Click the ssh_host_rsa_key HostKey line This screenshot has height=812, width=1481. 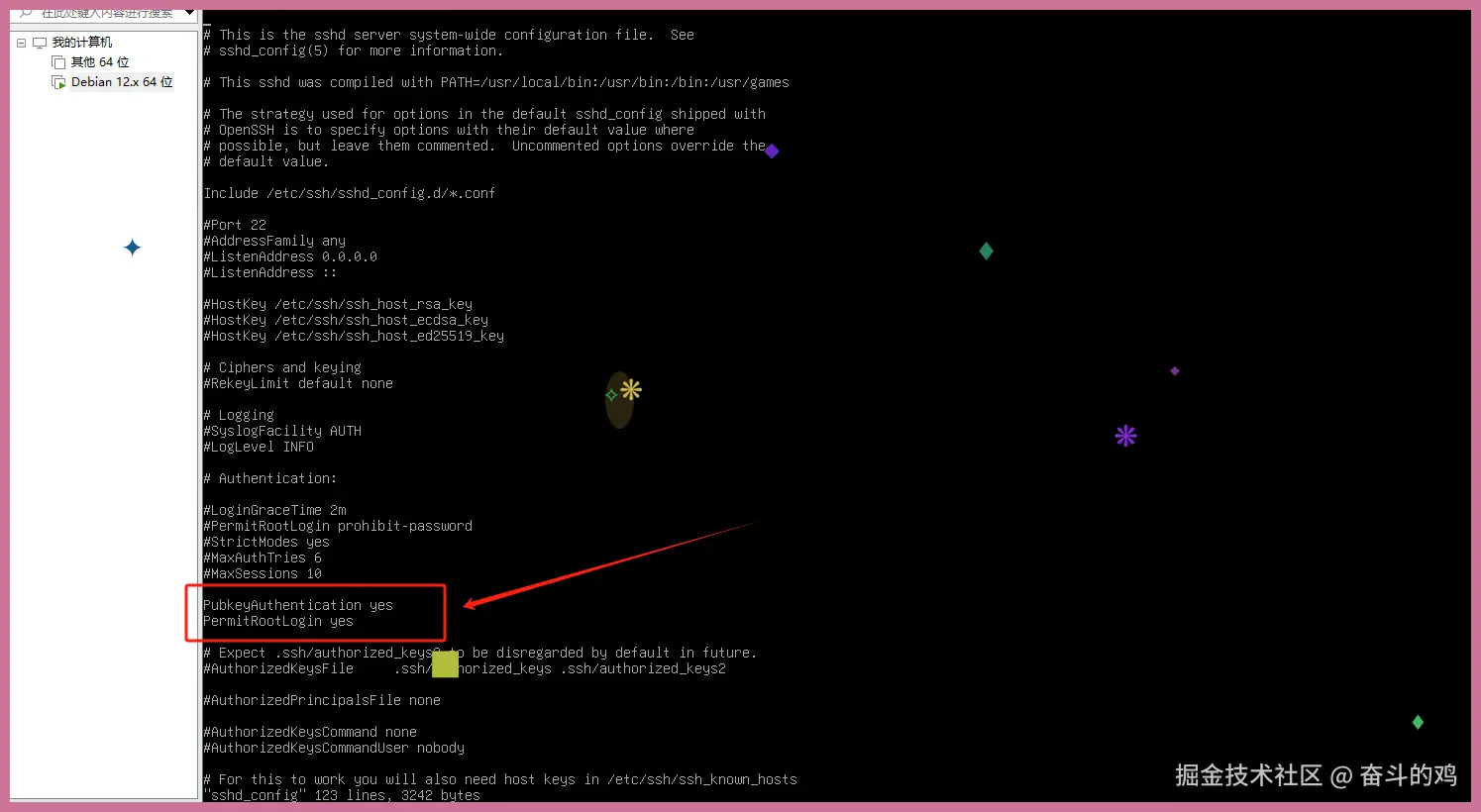coord(338,304)
